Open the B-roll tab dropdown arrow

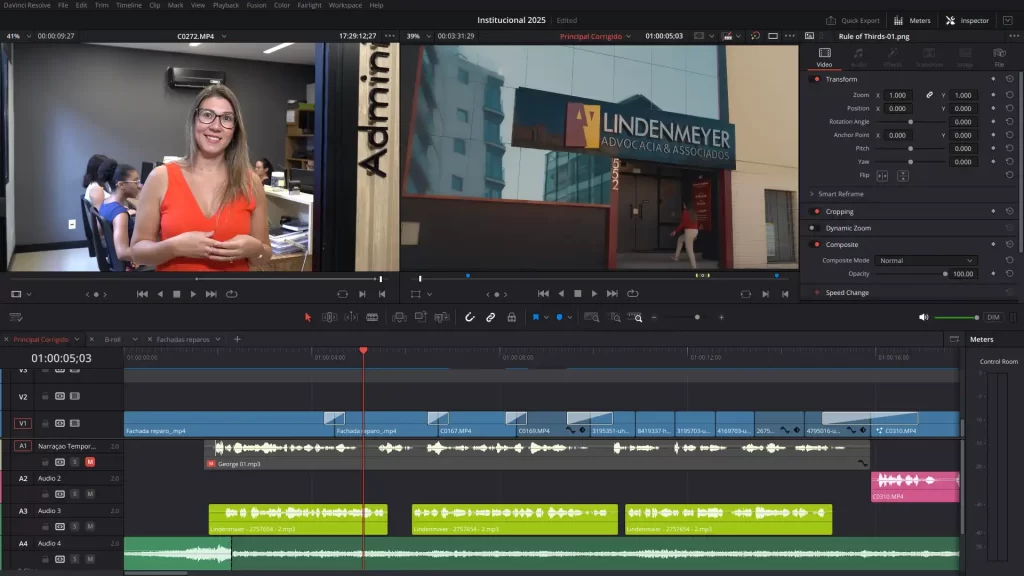(135, 340)
